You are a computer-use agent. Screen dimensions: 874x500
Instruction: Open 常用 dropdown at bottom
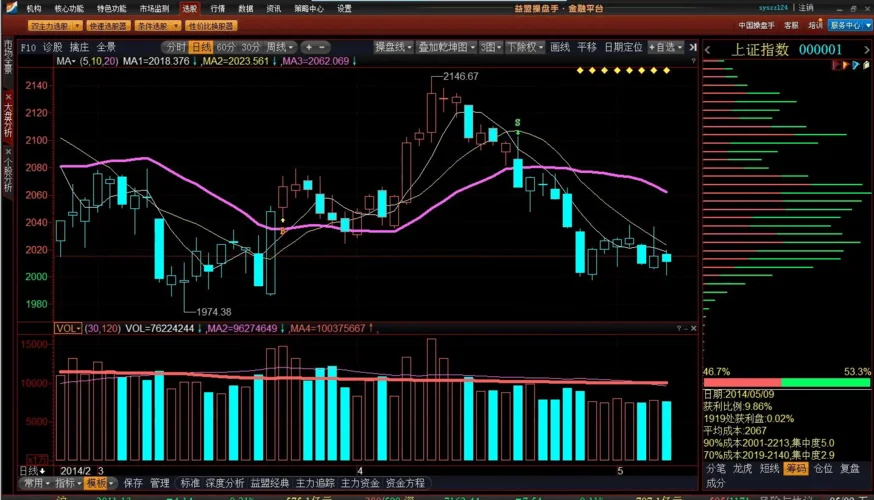coord(36,483)
